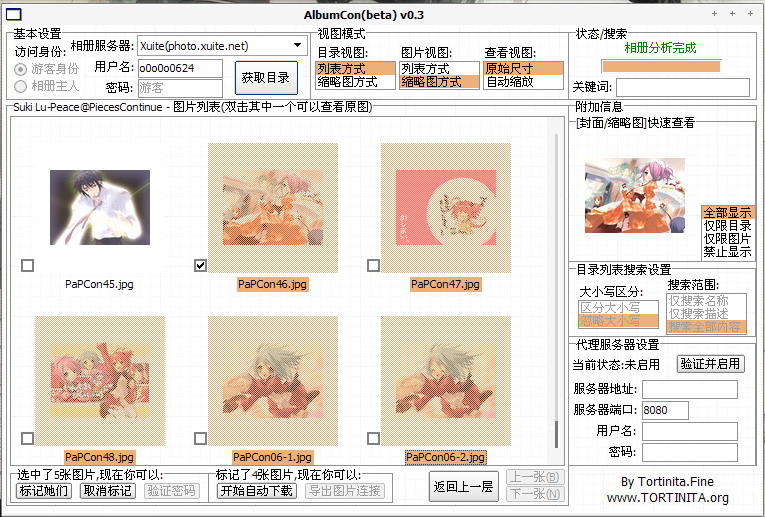
Task: Click the www.TORTINITA.org link text
Action: point(667,498)
